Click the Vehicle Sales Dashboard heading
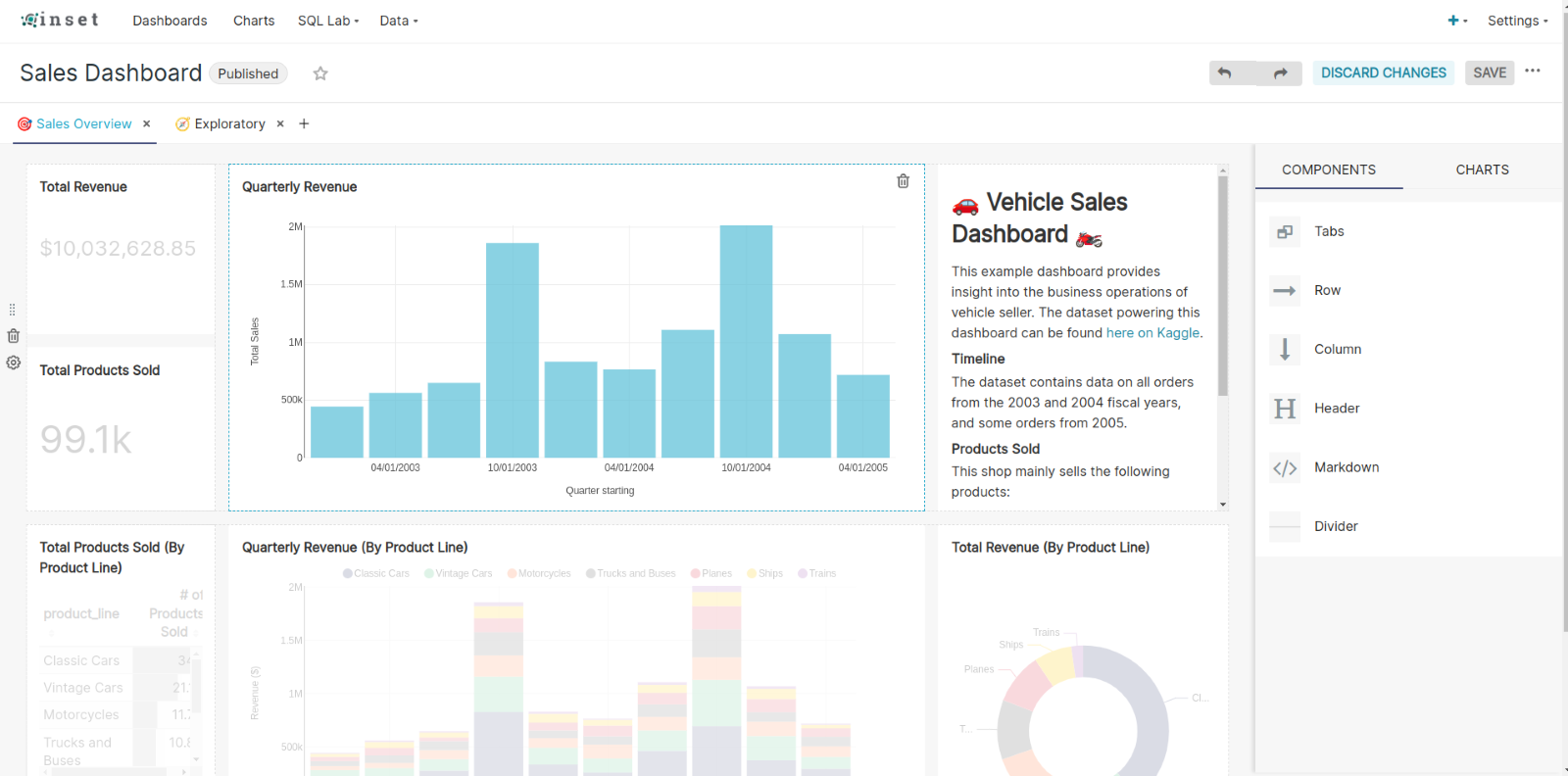Image resolution: width=1568 pixels, height=776 pixels. pyautogui.click(x=1040, y=218)
